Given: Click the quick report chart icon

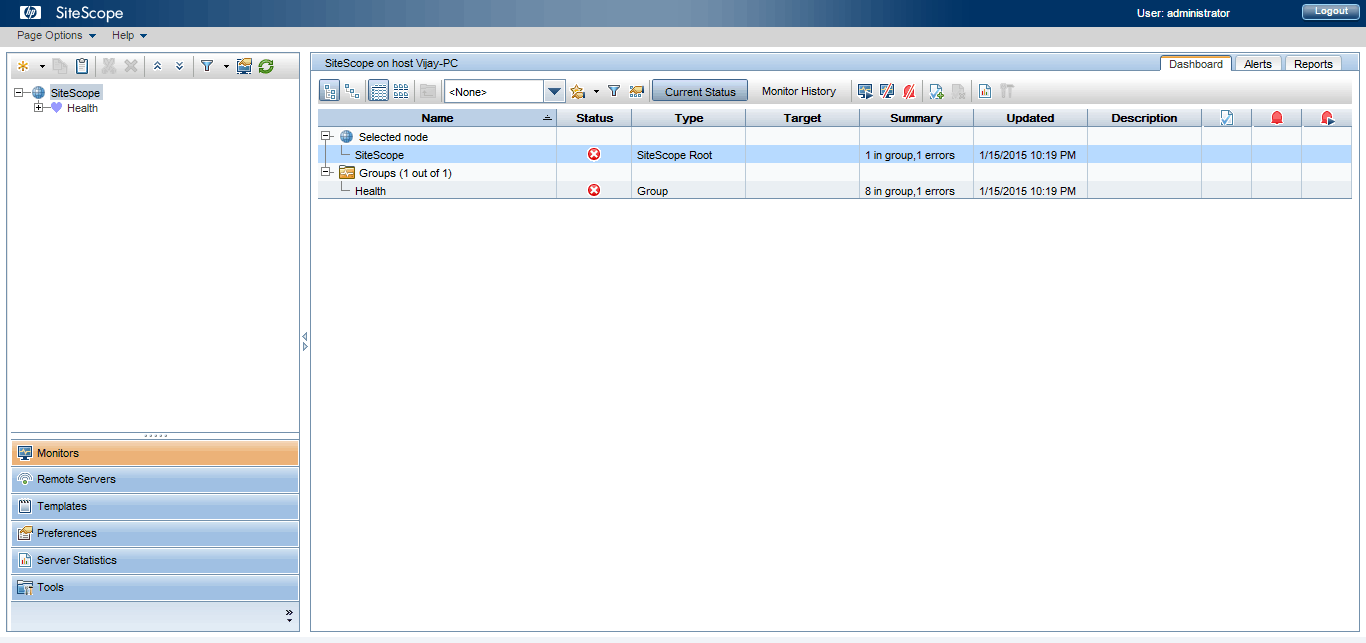Looking at the screenshot, I should [985, 91].
